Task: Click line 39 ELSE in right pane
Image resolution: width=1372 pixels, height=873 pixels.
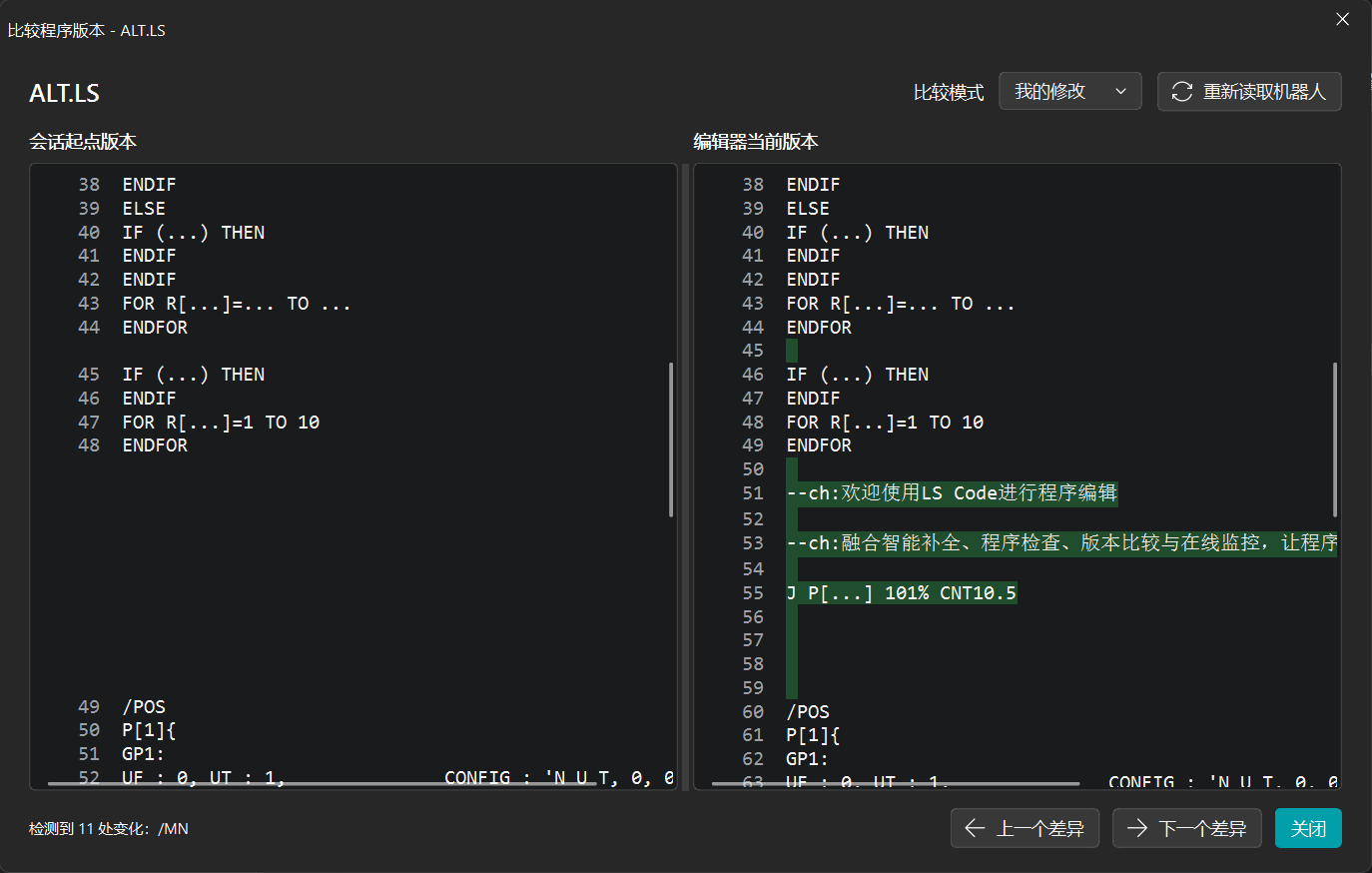Action: coord(808,209)
